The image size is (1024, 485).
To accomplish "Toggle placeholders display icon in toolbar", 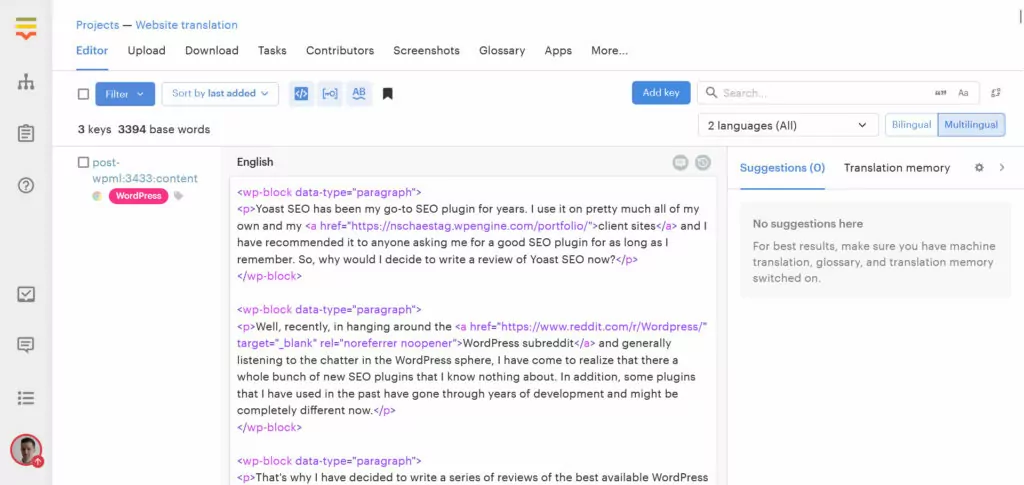I will coord(329,94).
